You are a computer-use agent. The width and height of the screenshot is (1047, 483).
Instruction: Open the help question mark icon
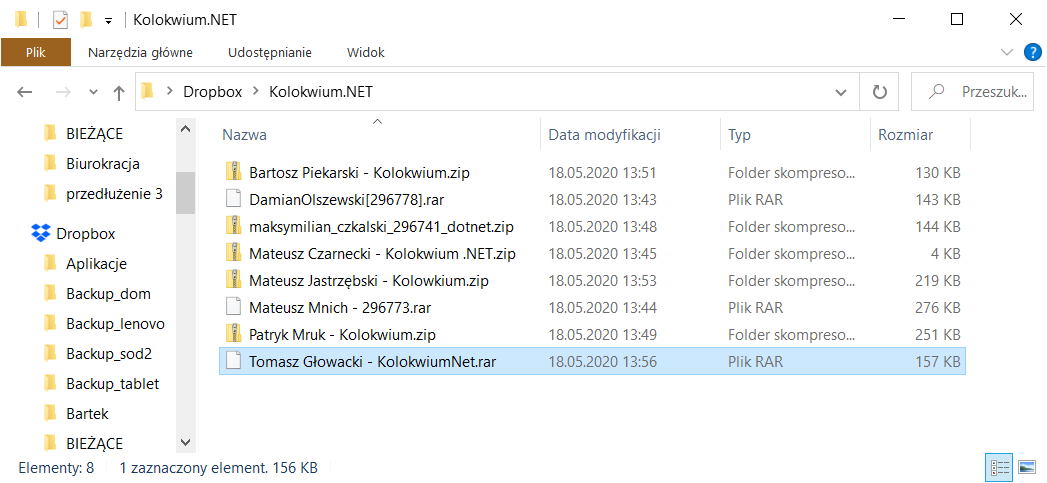click(1029, 52)
